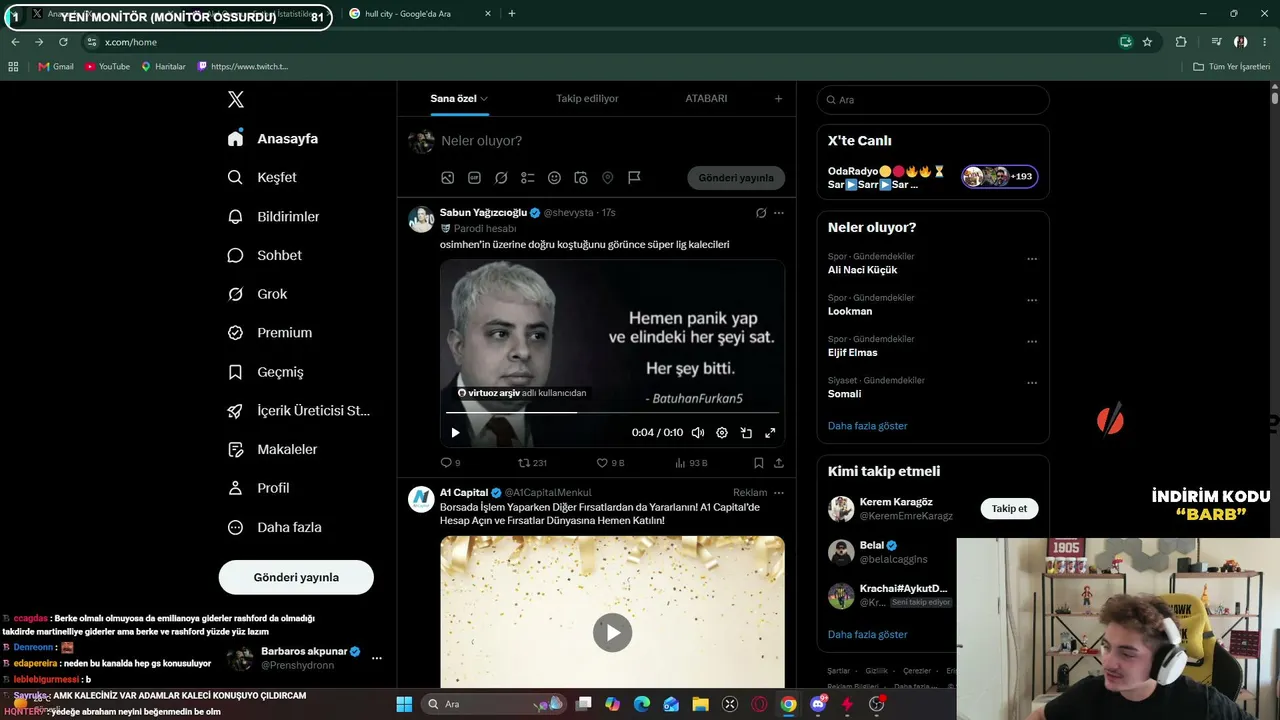
Task: Open Tüm Yer İşaretleri bookmarks folder
Action: [1232, 66]
